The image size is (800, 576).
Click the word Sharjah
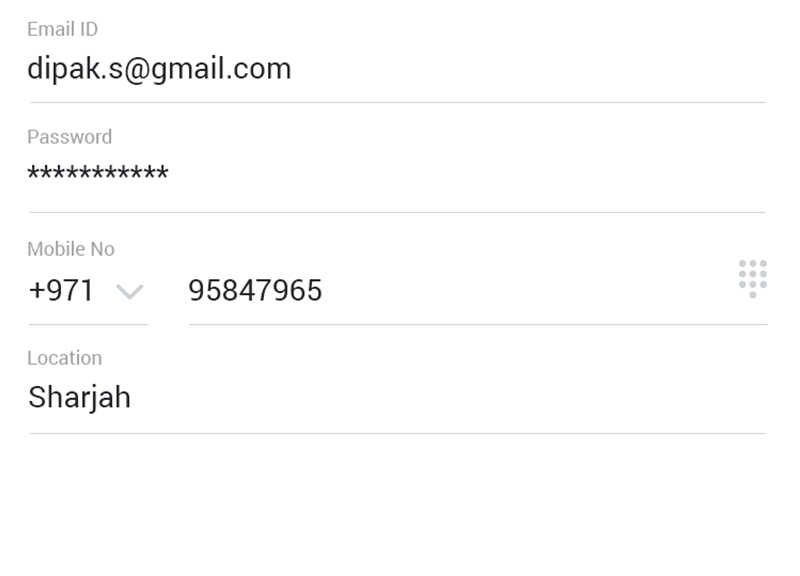79,398
